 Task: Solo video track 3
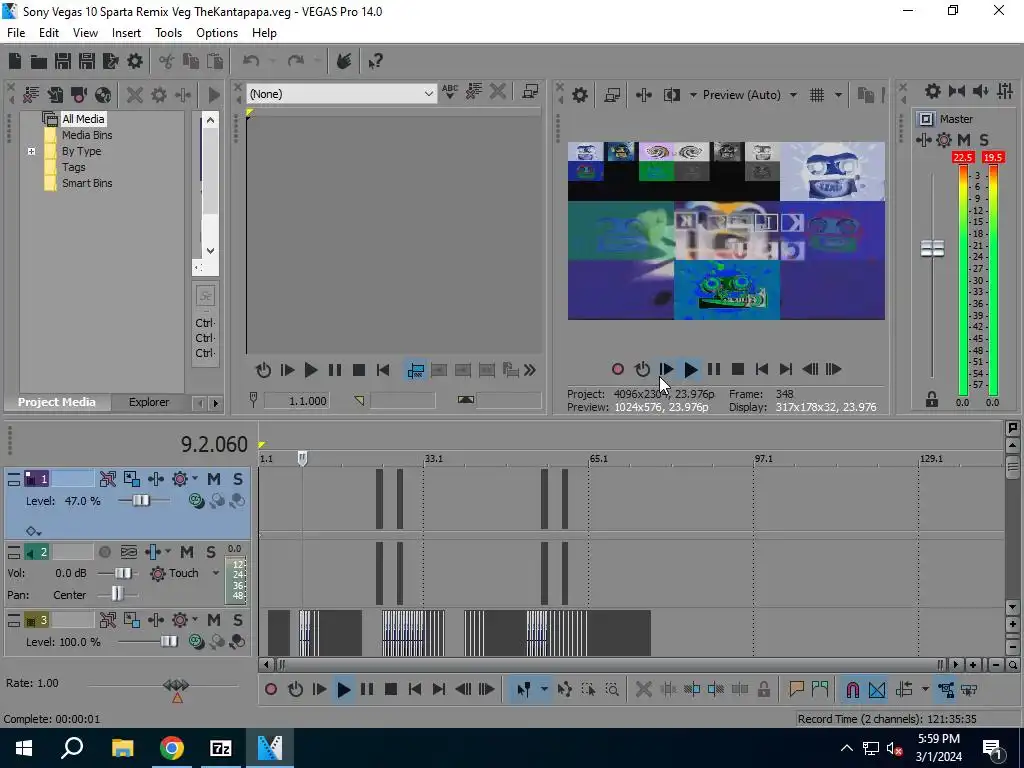click(238, 620)
